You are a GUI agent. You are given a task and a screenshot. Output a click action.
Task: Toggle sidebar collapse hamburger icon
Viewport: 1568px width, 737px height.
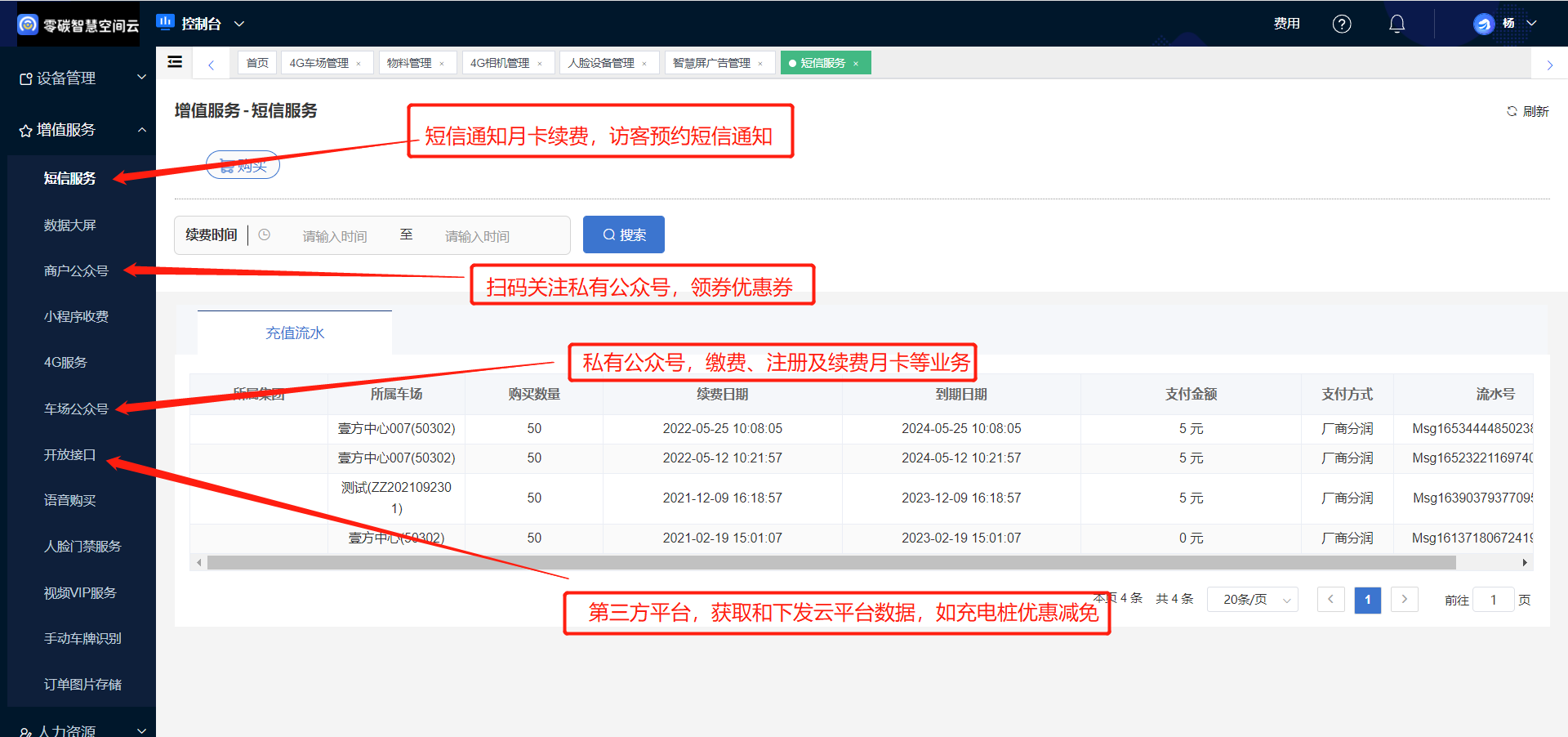tap(175, 62)
